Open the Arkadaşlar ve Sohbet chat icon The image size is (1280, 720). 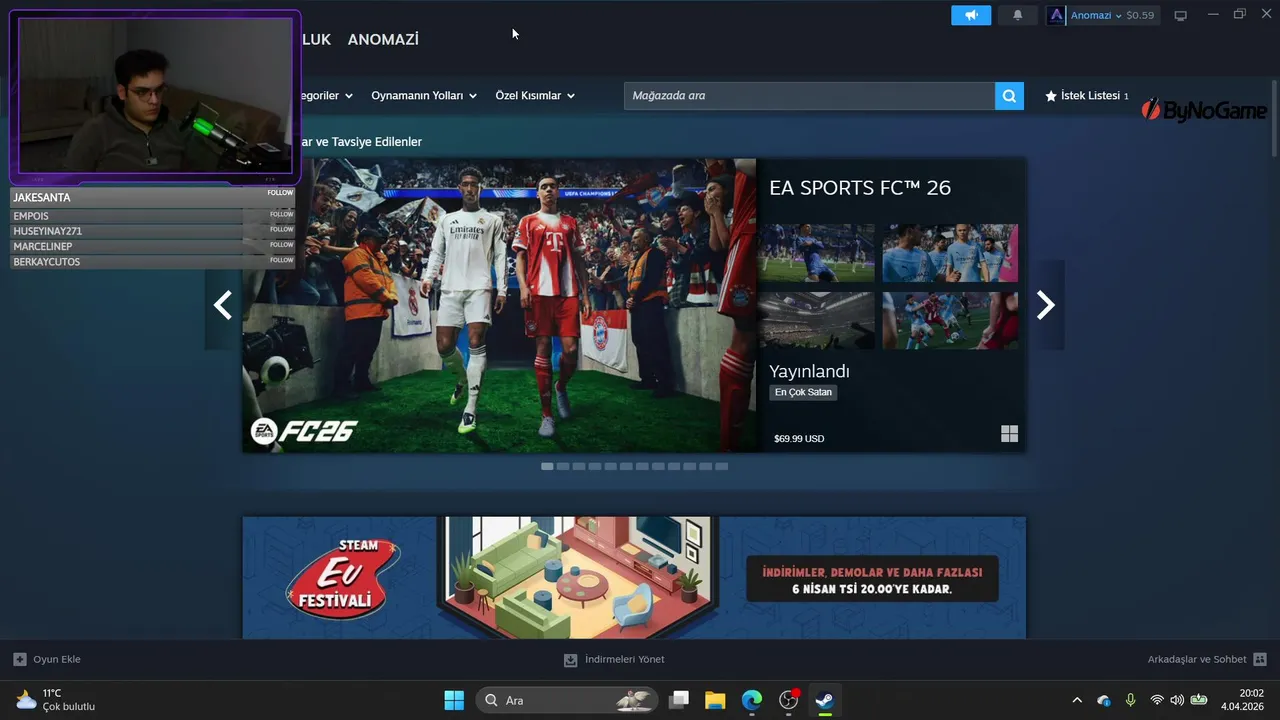click(1260, 659)
